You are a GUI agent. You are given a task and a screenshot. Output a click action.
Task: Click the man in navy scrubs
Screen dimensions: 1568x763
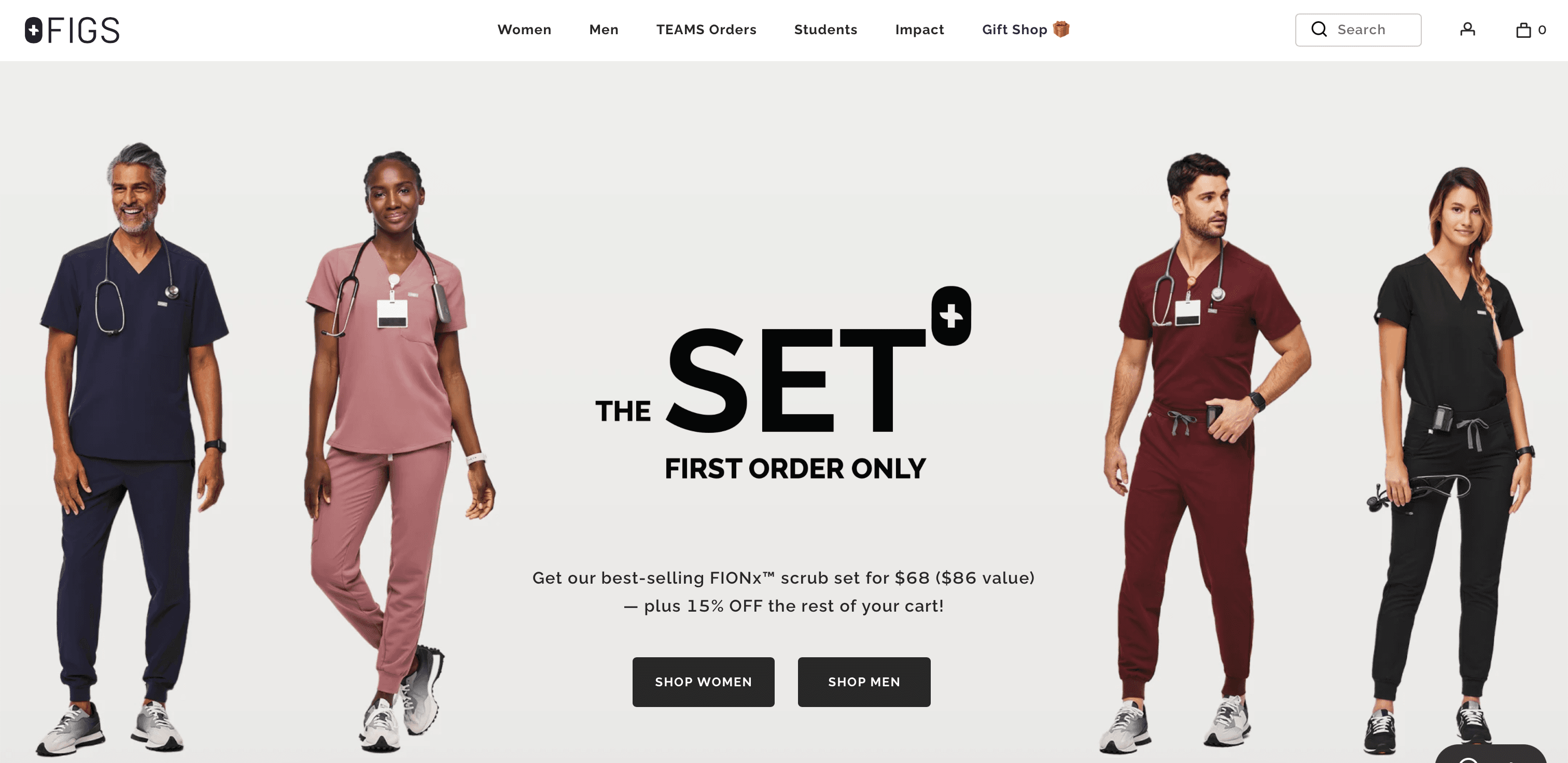[133, 447]
